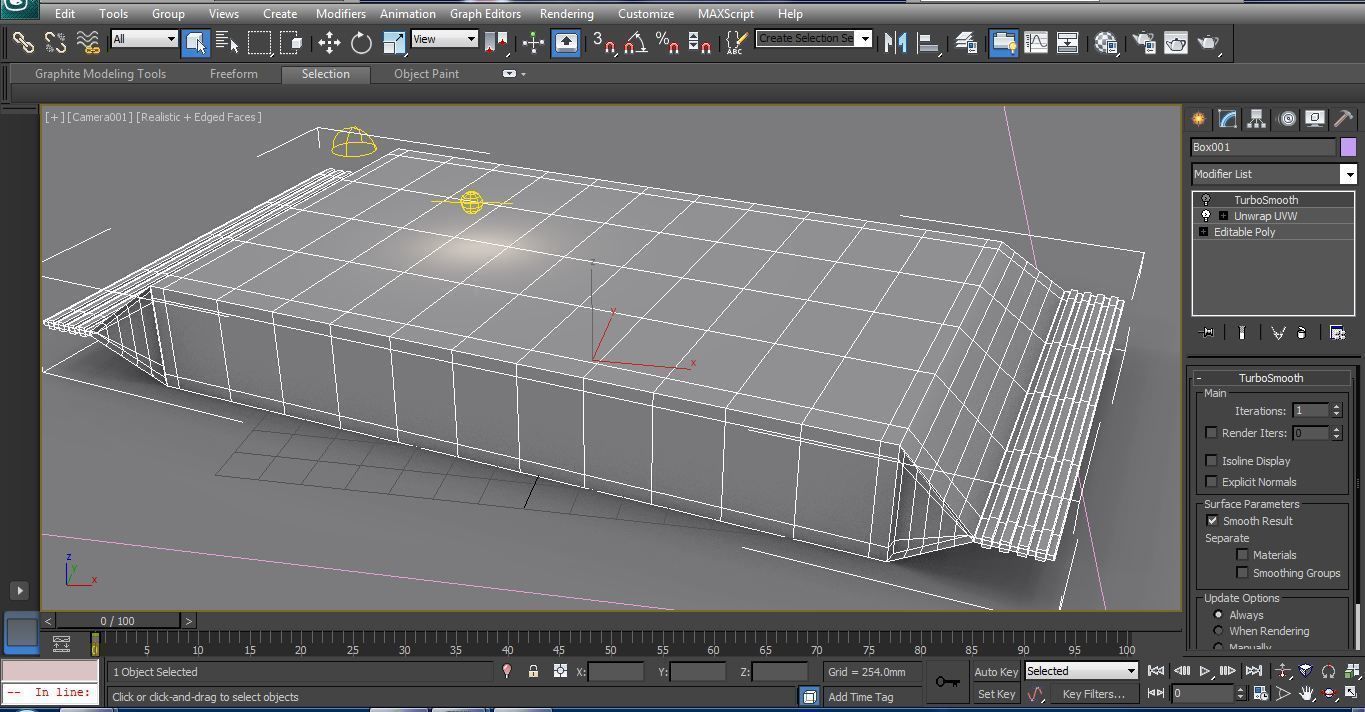Toggle TurboSmooth modifier lightbulb
1365x712 pixels.
click(x=1206, y=200)
